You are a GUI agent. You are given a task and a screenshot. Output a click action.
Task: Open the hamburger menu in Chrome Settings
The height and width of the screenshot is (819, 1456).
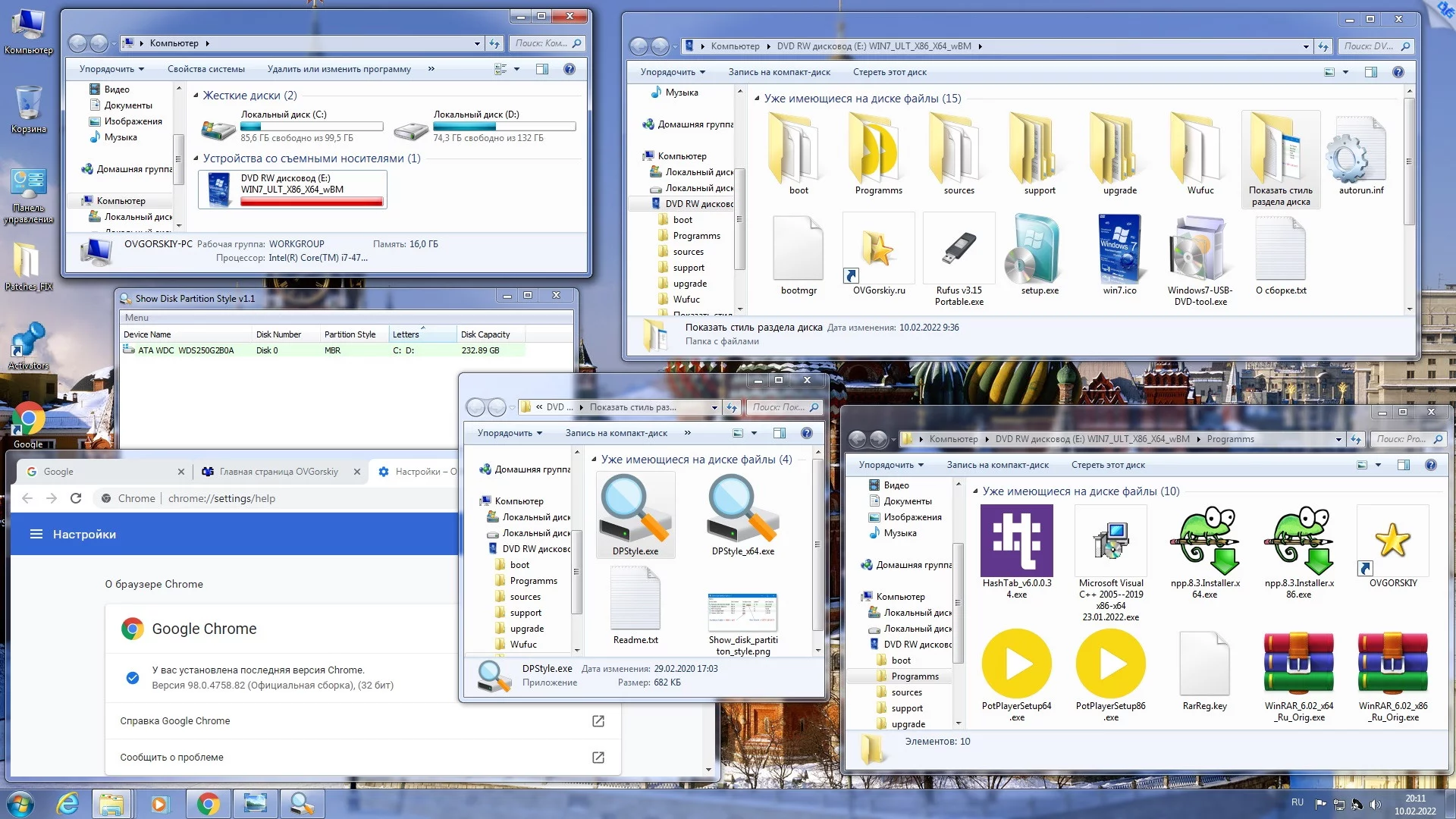(x=36, y=535)
